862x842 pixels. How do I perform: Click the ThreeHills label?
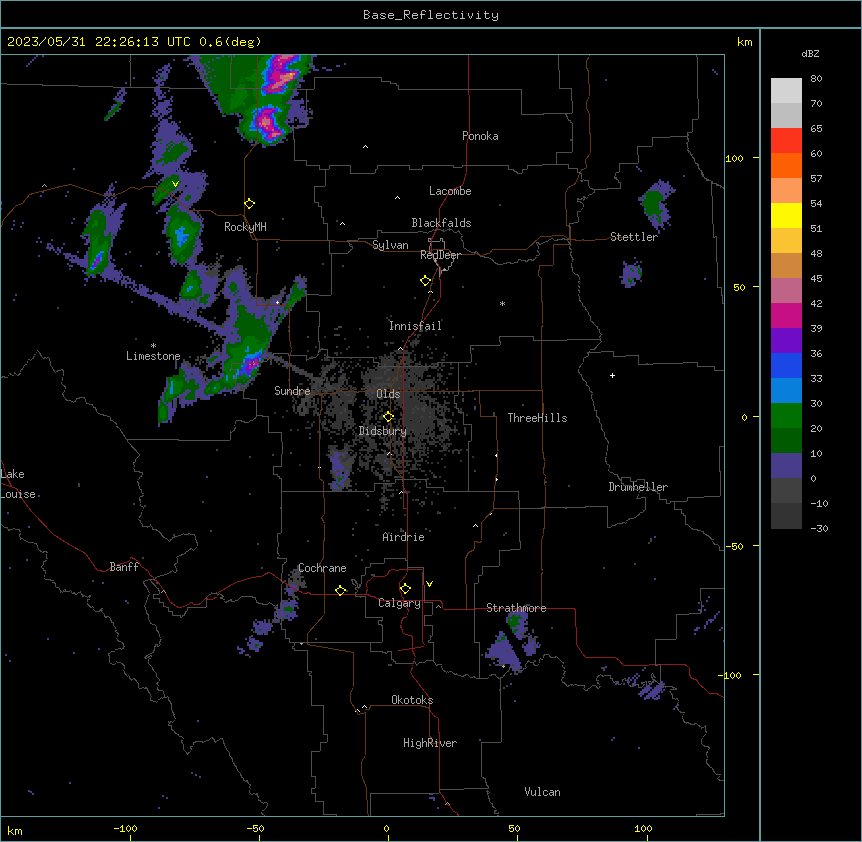point(537,418)
